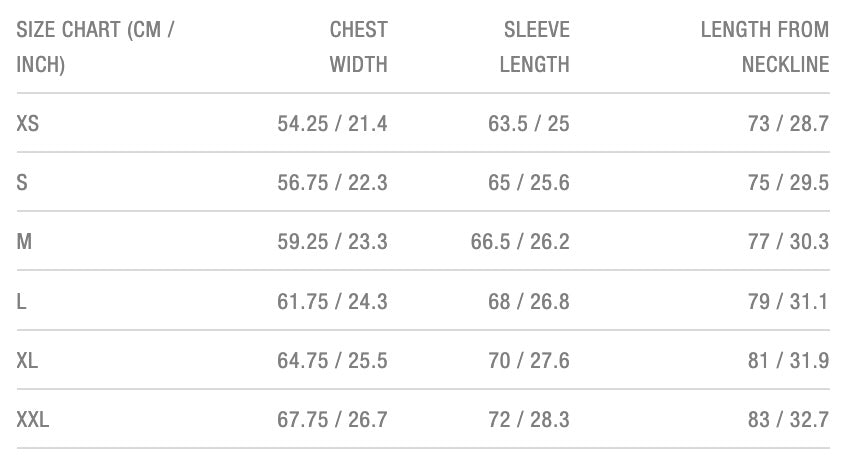Click chest width value 67.75 / 26.7
The height and width of the screenshot is (472, 854).
click(332, 420)
